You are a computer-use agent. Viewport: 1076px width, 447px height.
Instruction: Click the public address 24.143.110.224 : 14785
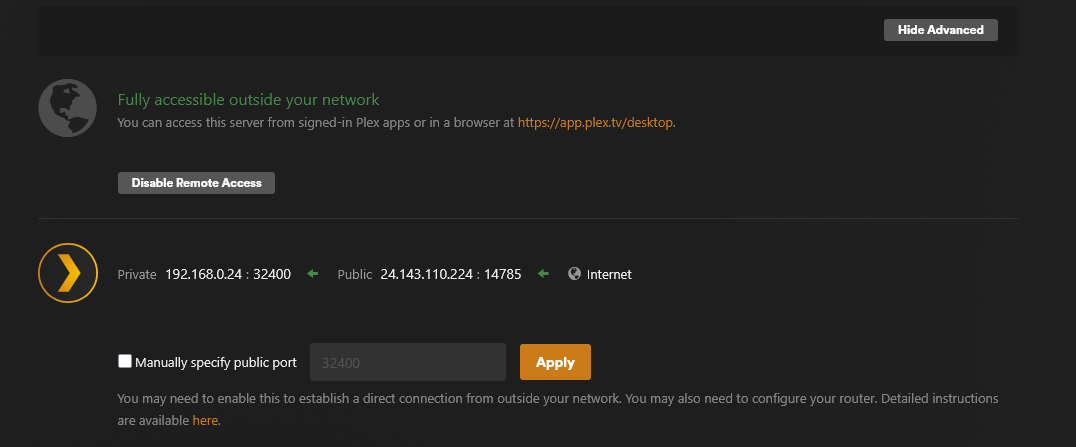pyautogui.click(x=450, y=274)
